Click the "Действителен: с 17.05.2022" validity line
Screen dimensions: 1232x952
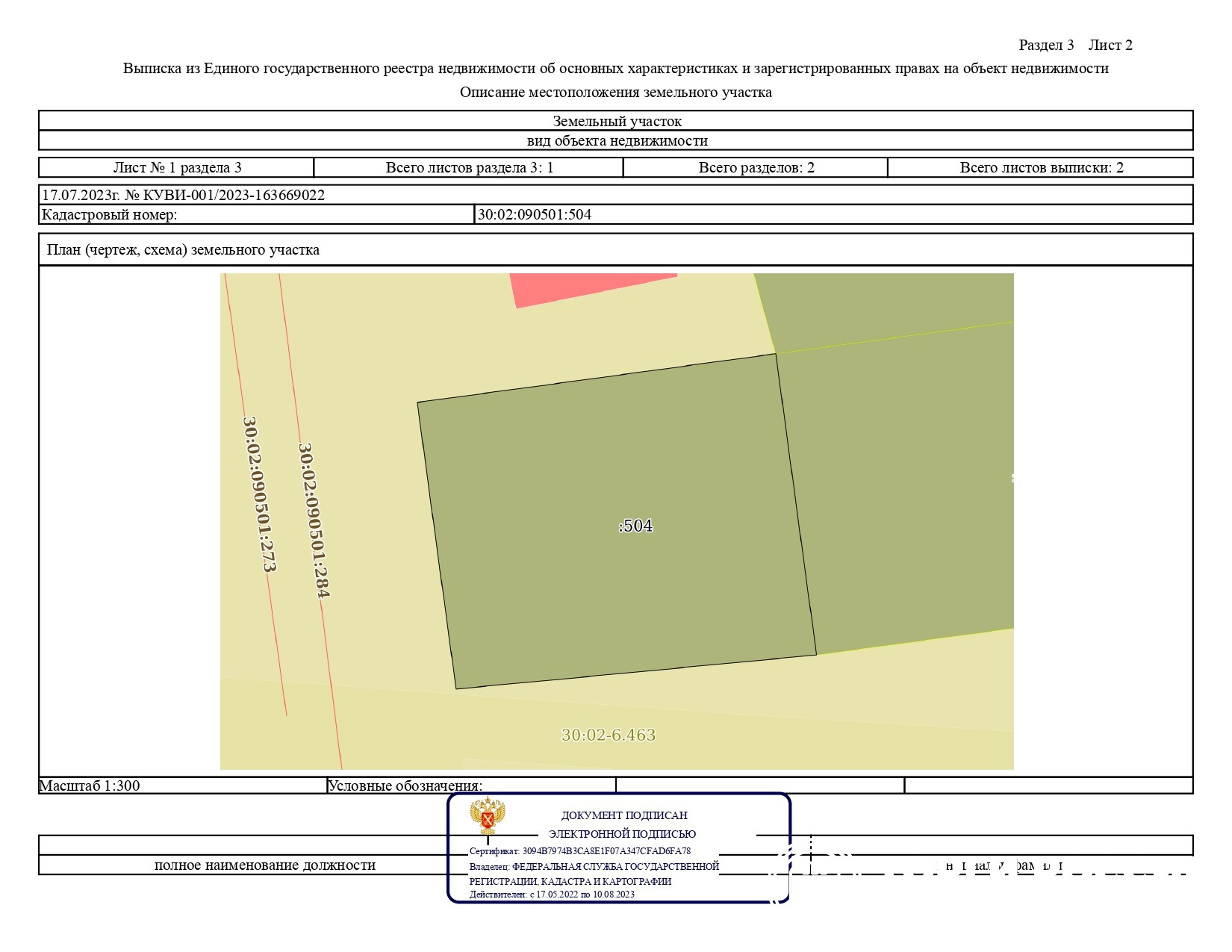pos(552,894)
